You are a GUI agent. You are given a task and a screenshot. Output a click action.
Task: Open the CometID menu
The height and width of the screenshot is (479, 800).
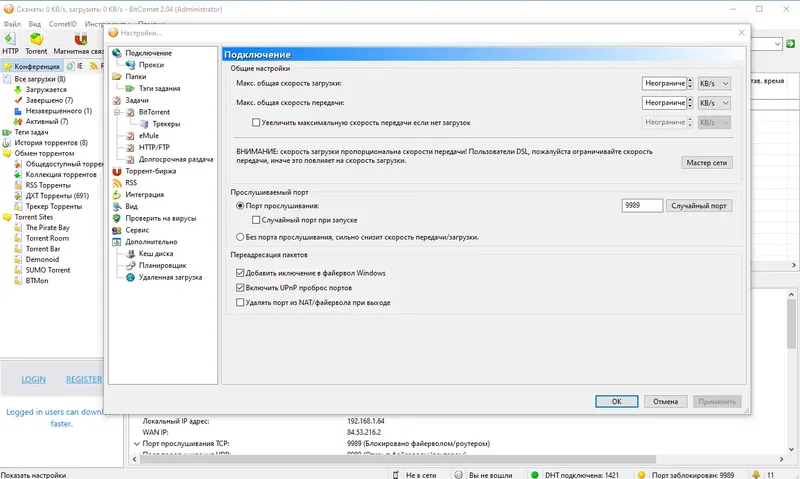click(63, 24)
